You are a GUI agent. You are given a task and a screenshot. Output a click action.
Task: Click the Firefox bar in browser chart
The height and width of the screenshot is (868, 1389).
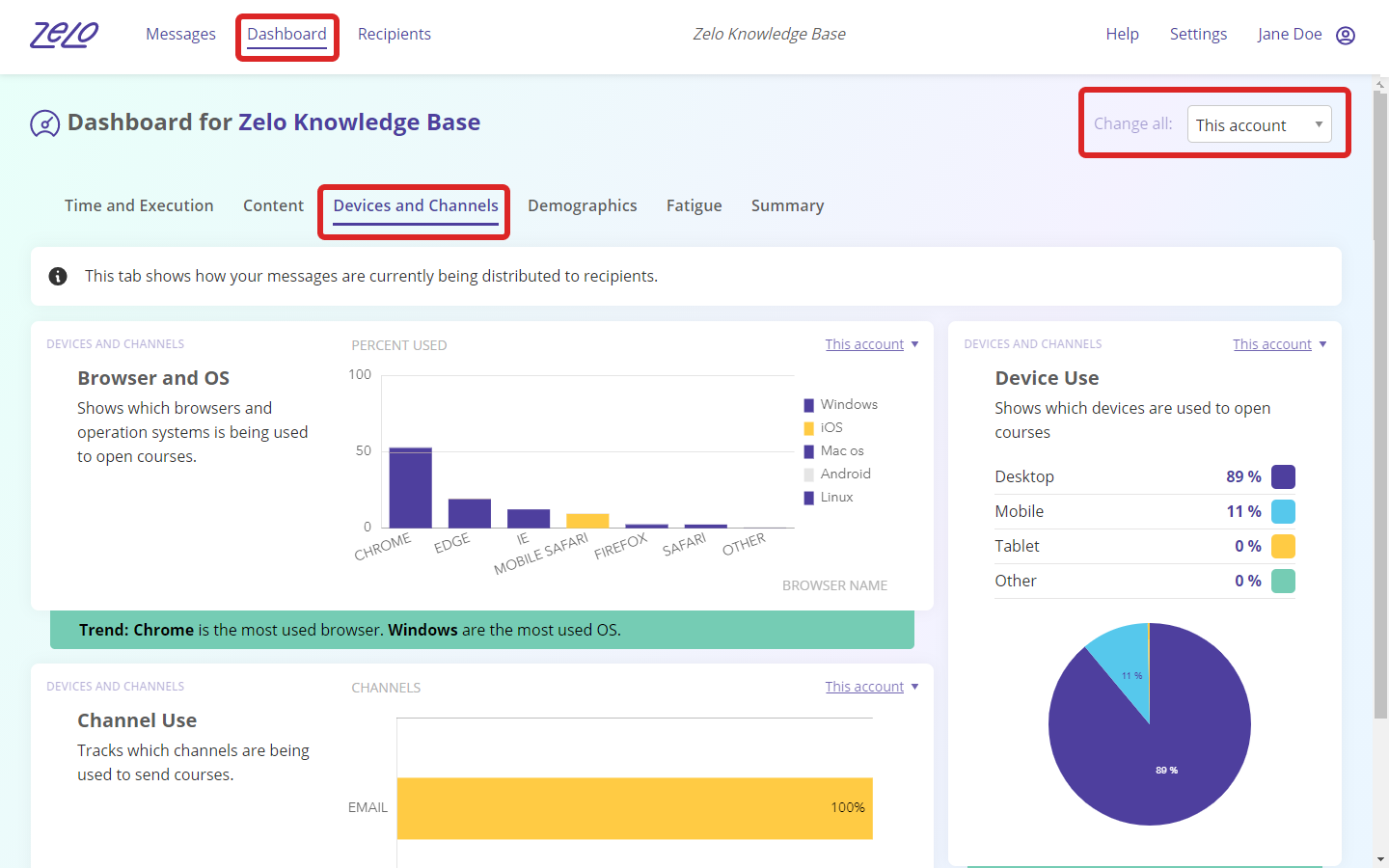[x=646, y=527]
